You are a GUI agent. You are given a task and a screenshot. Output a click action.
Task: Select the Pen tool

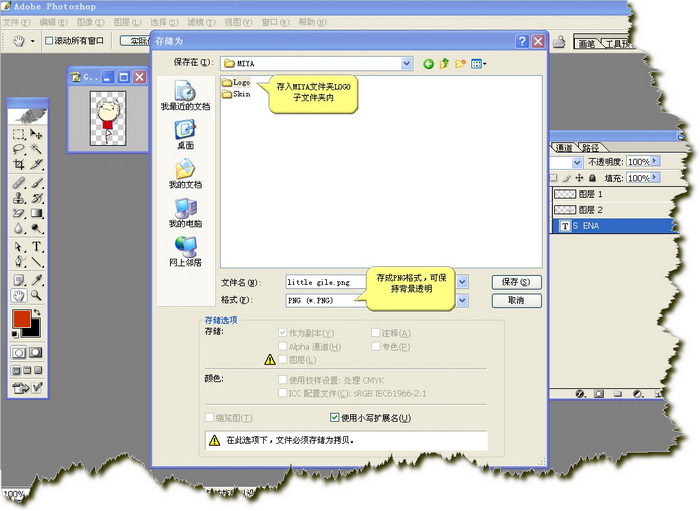click(18, 262)
